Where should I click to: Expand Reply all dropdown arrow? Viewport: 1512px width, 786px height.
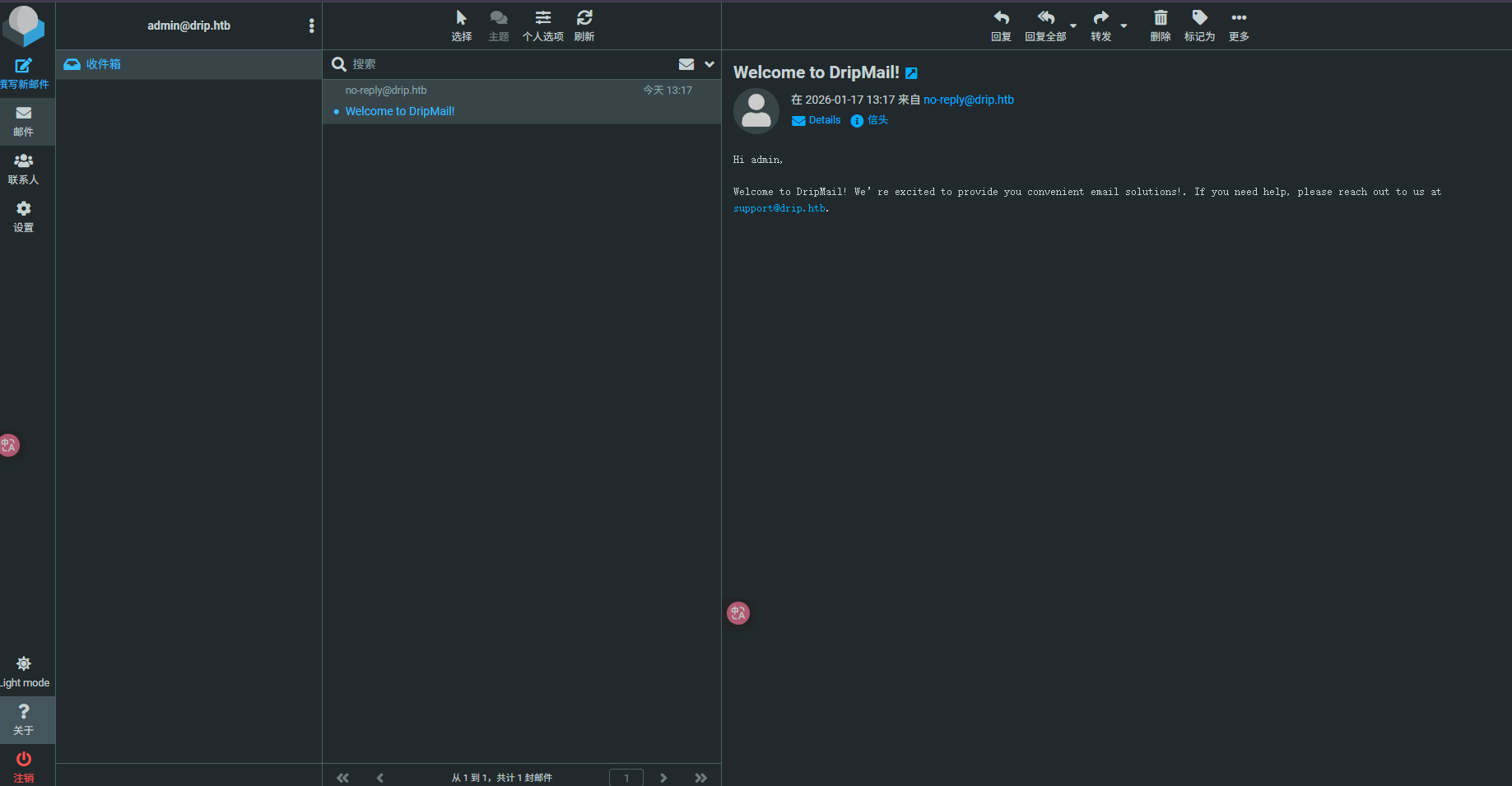(1073, 26)
